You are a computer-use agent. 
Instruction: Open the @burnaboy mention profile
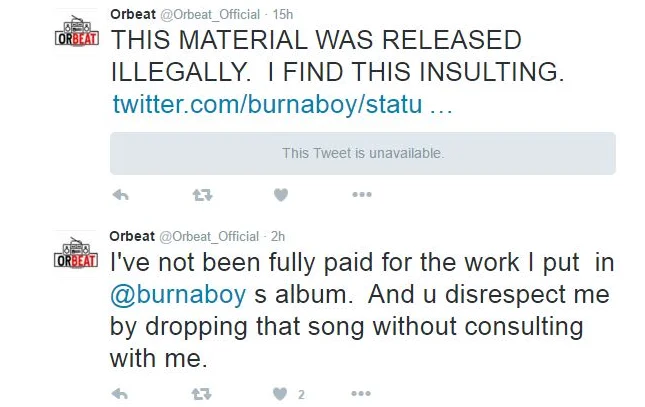pos(174,297)
